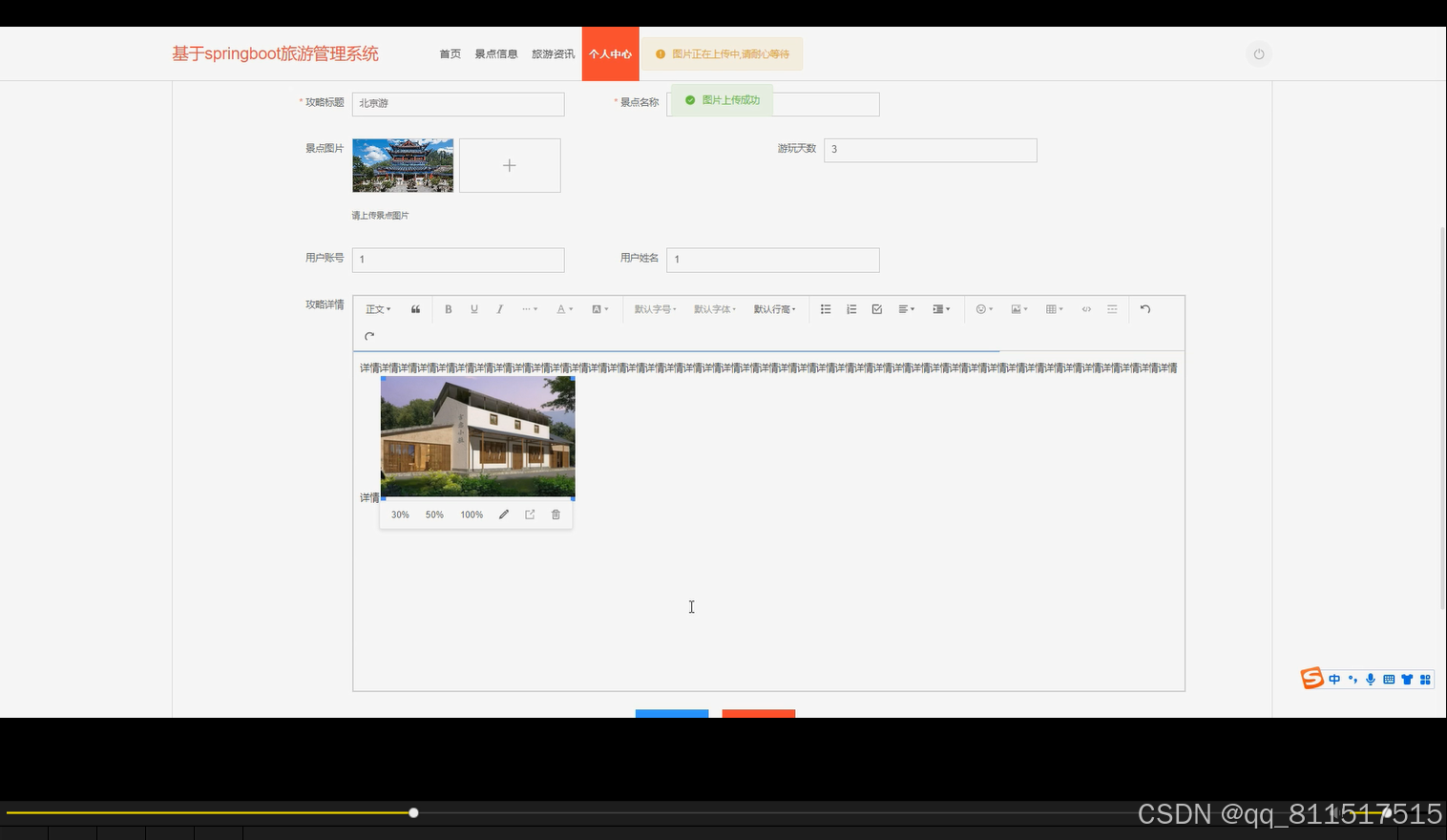Open the background color picker
The image size is (1447, 840).
(599, 309)
